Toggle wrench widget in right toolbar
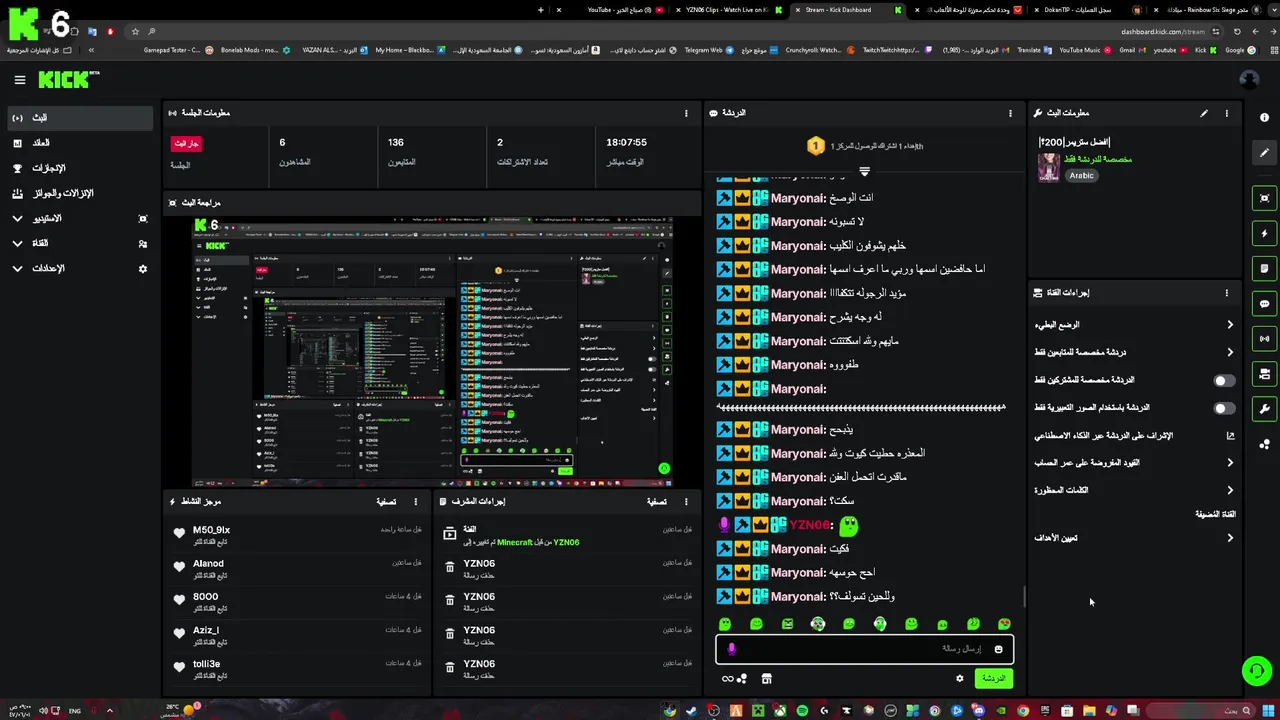Image resolution: width=1280 pixels, height=720 pixels. [x=1265, y=409]
